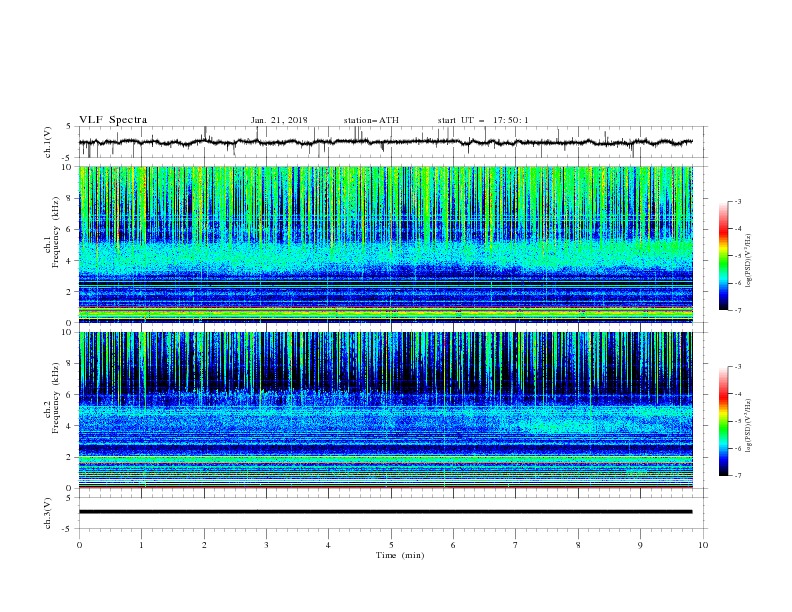Click inside the ch.2 spectrogram panel
The height and width of the screenshot is (612, 792).
click(386, 410)
